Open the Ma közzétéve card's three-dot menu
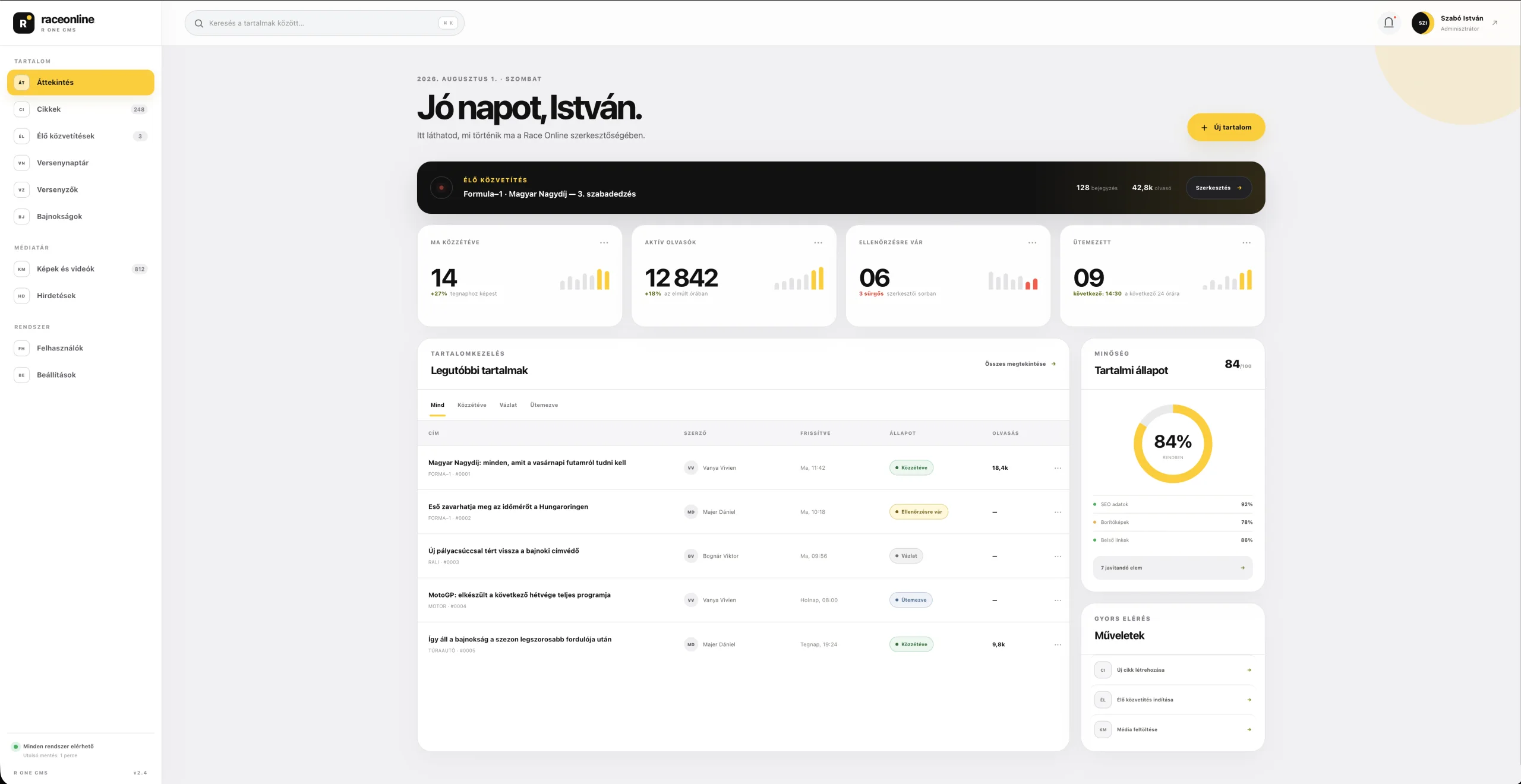This screenshot has width=1521, height=784. pyautogui.click(x=604, y=242)
